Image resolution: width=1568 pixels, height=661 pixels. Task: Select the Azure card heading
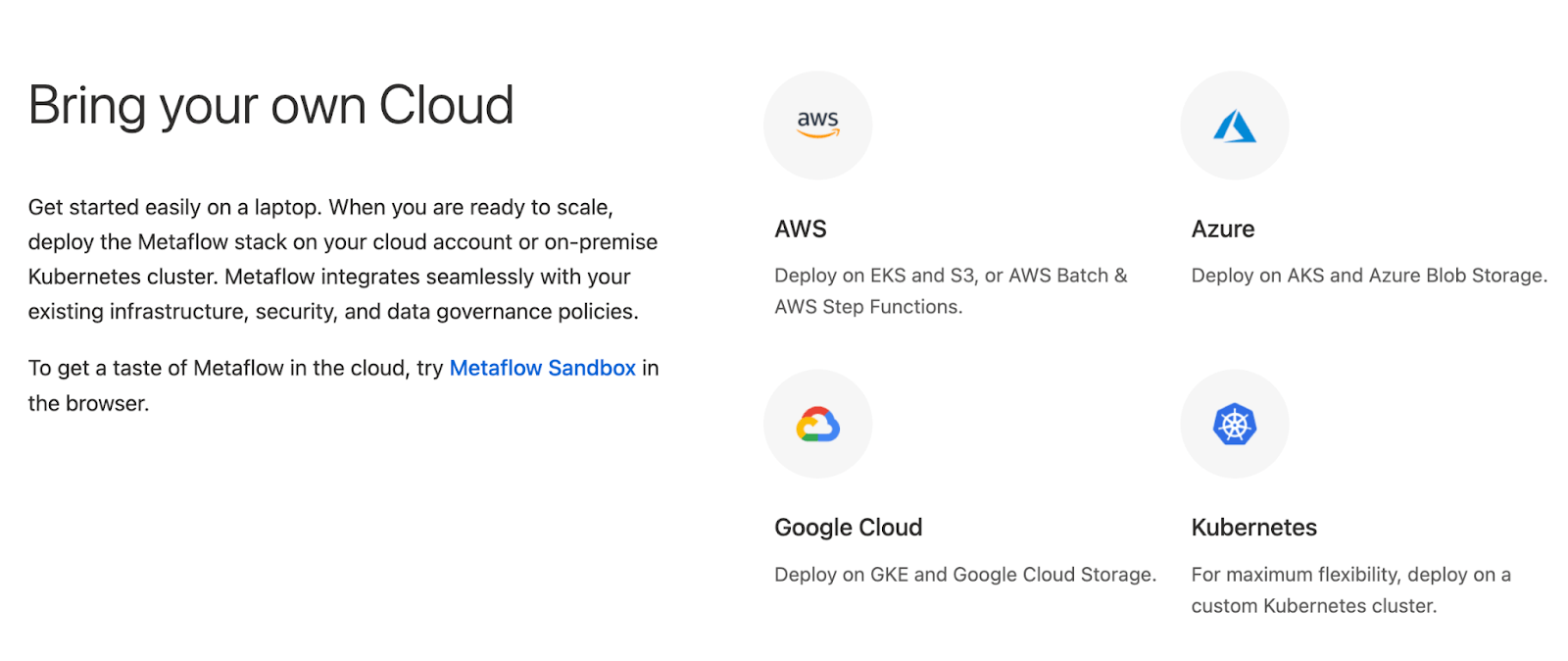1222,229
